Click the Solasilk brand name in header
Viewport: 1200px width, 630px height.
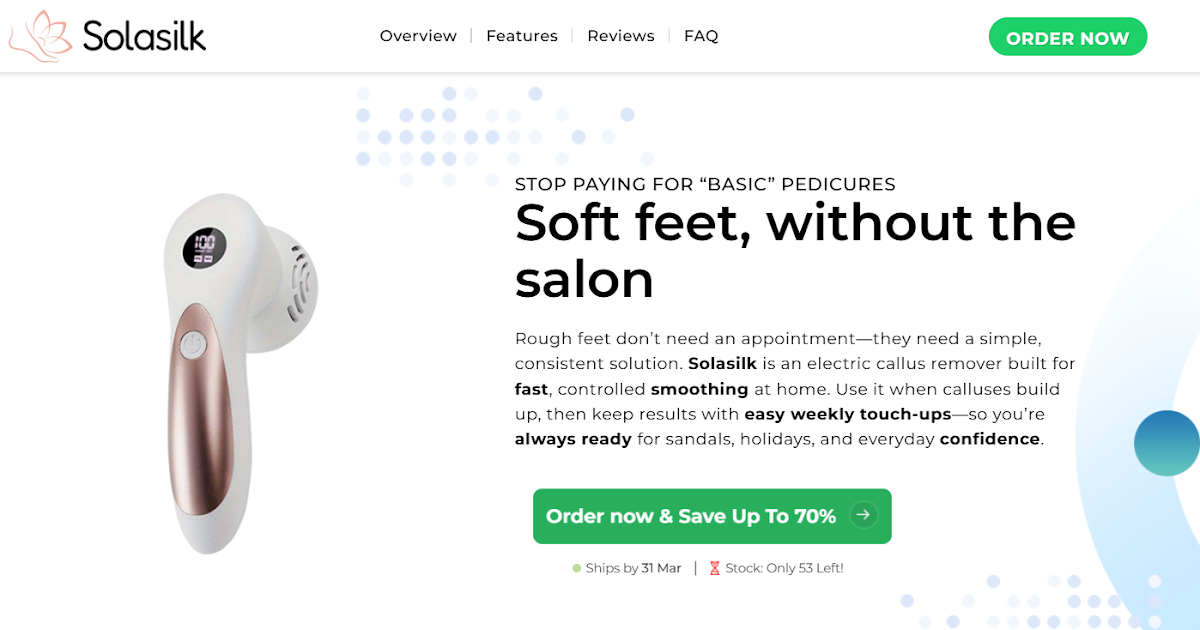point(144,37)
